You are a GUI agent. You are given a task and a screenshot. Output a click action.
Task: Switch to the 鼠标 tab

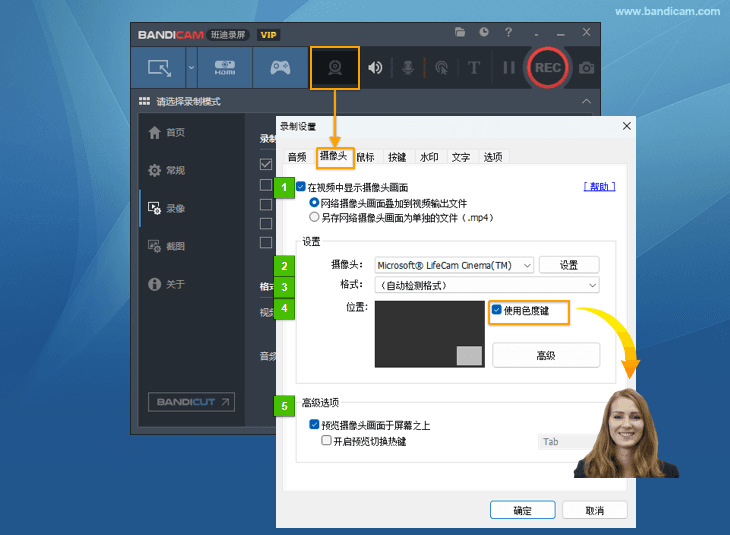tap(365, 157)
